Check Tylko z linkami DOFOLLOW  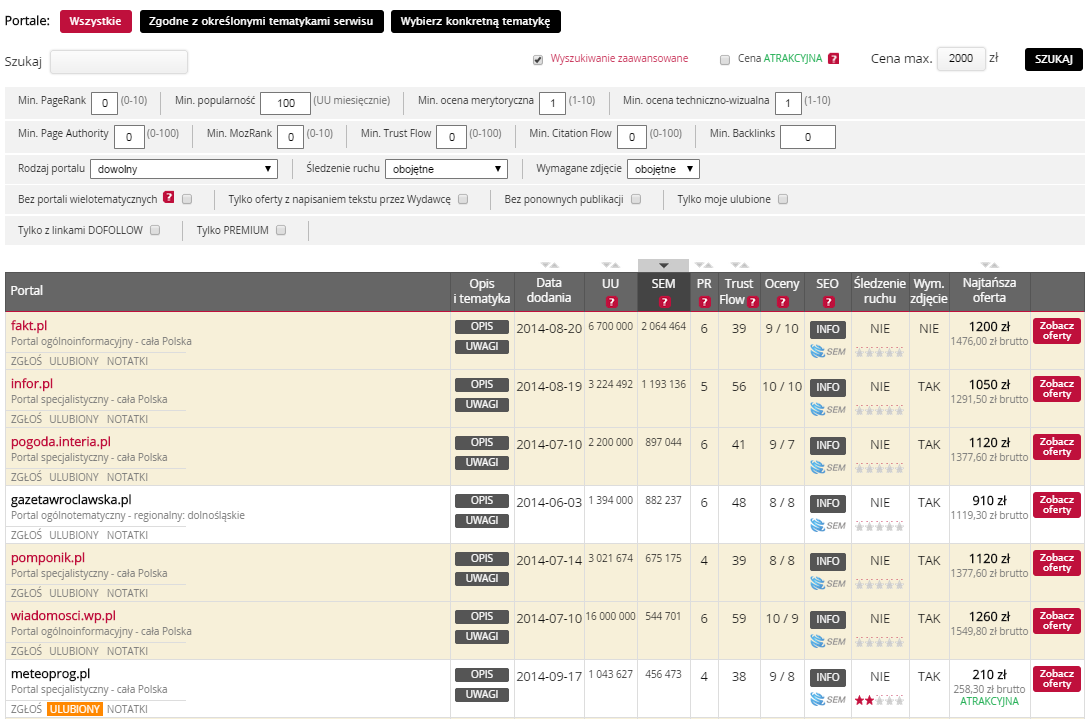click(x=155, y=230)
